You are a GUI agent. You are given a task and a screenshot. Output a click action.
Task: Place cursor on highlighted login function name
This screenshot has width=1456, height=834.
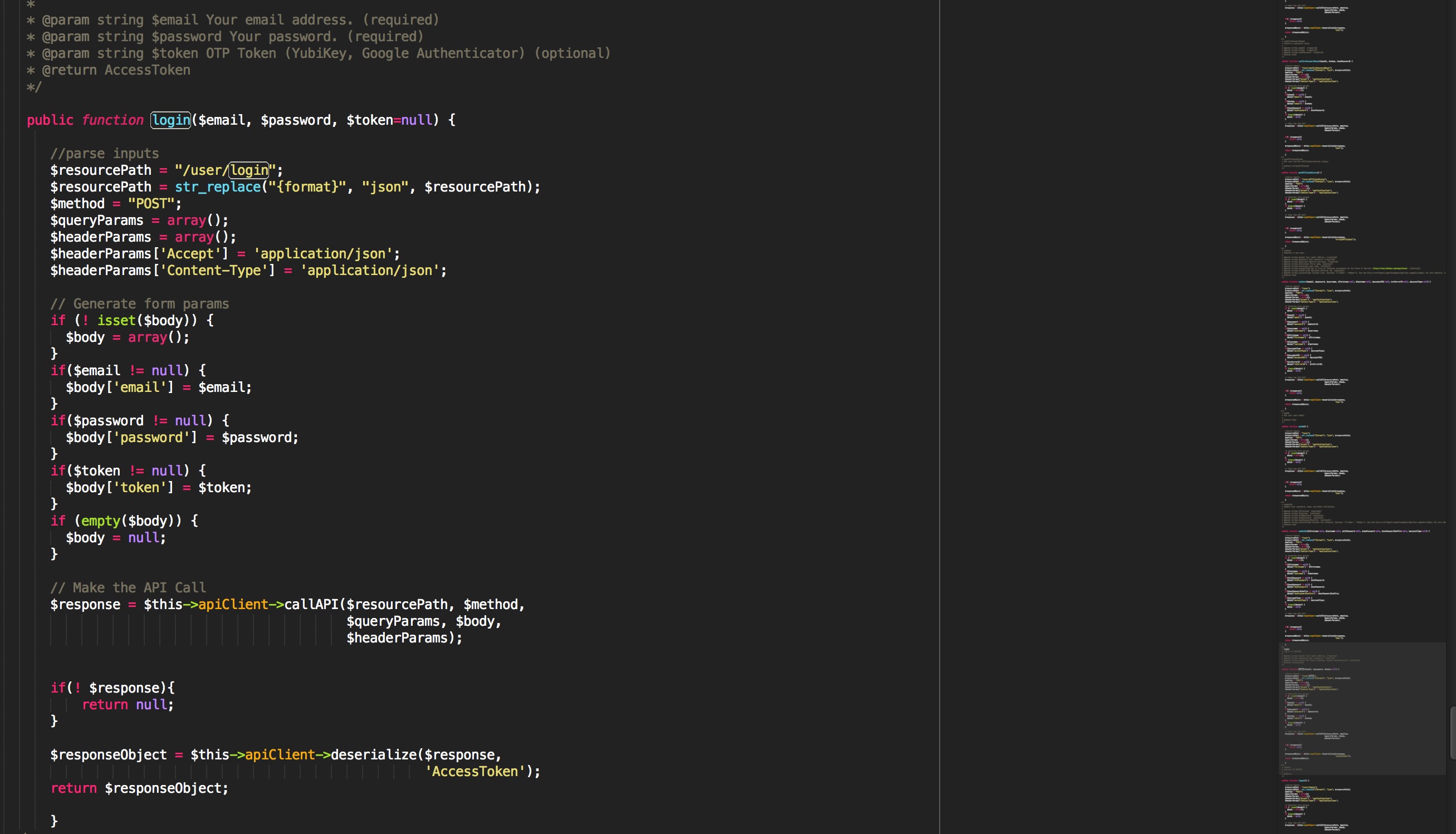(171, 120)
